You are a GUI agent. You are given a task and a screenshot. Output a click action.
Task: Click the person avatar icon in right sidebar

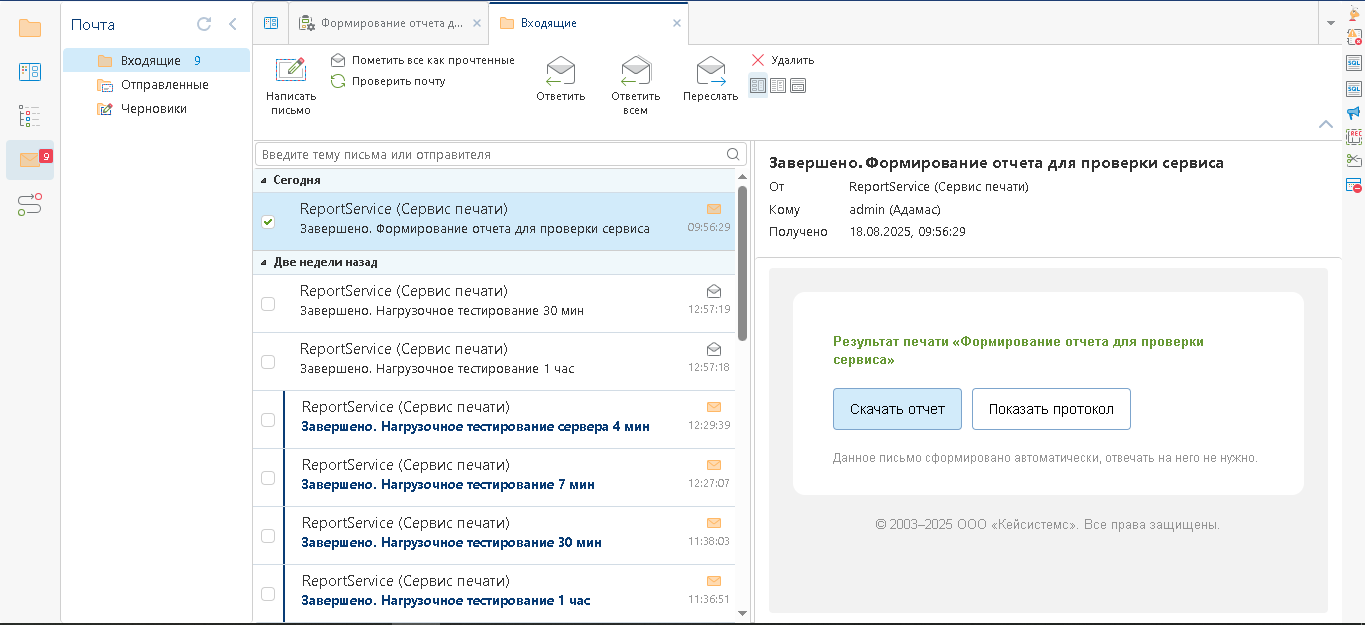pos(1354,13)
